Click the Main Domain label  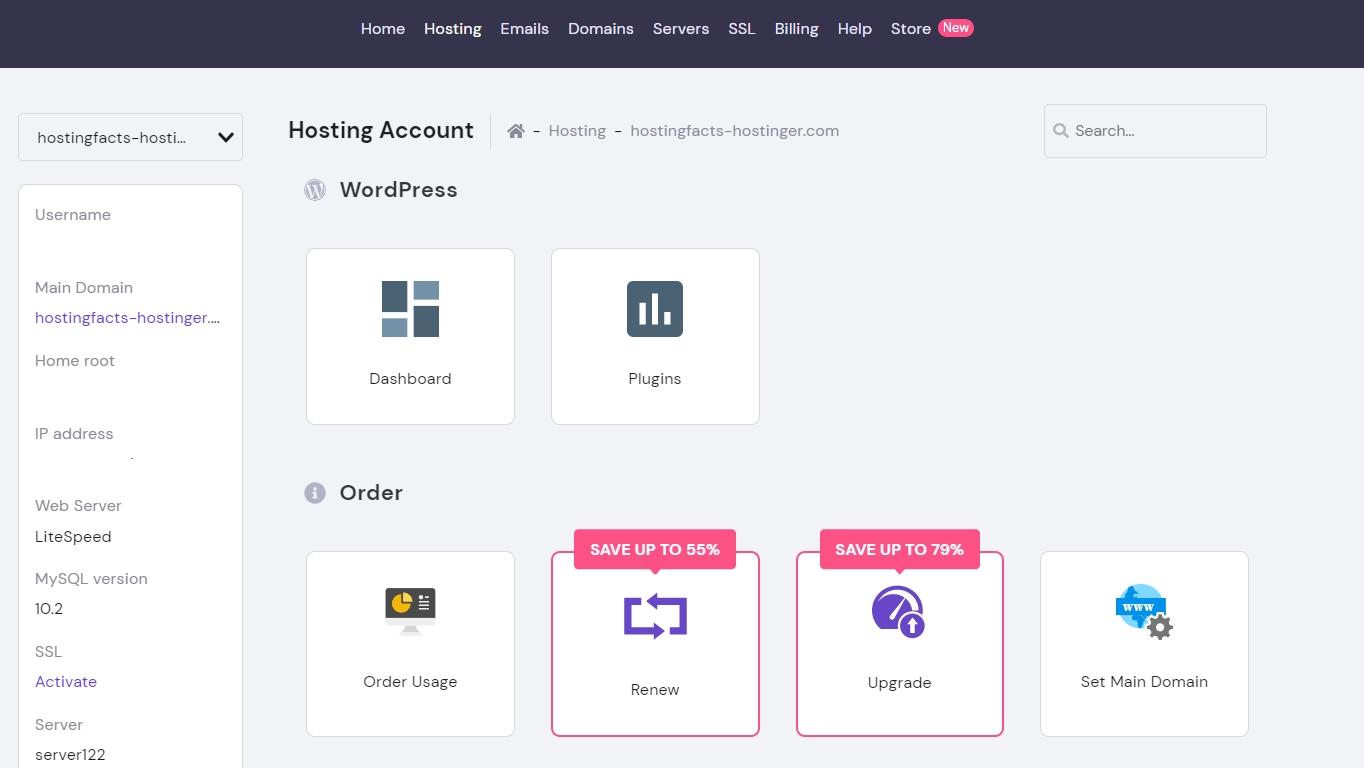tap(84, 288)
